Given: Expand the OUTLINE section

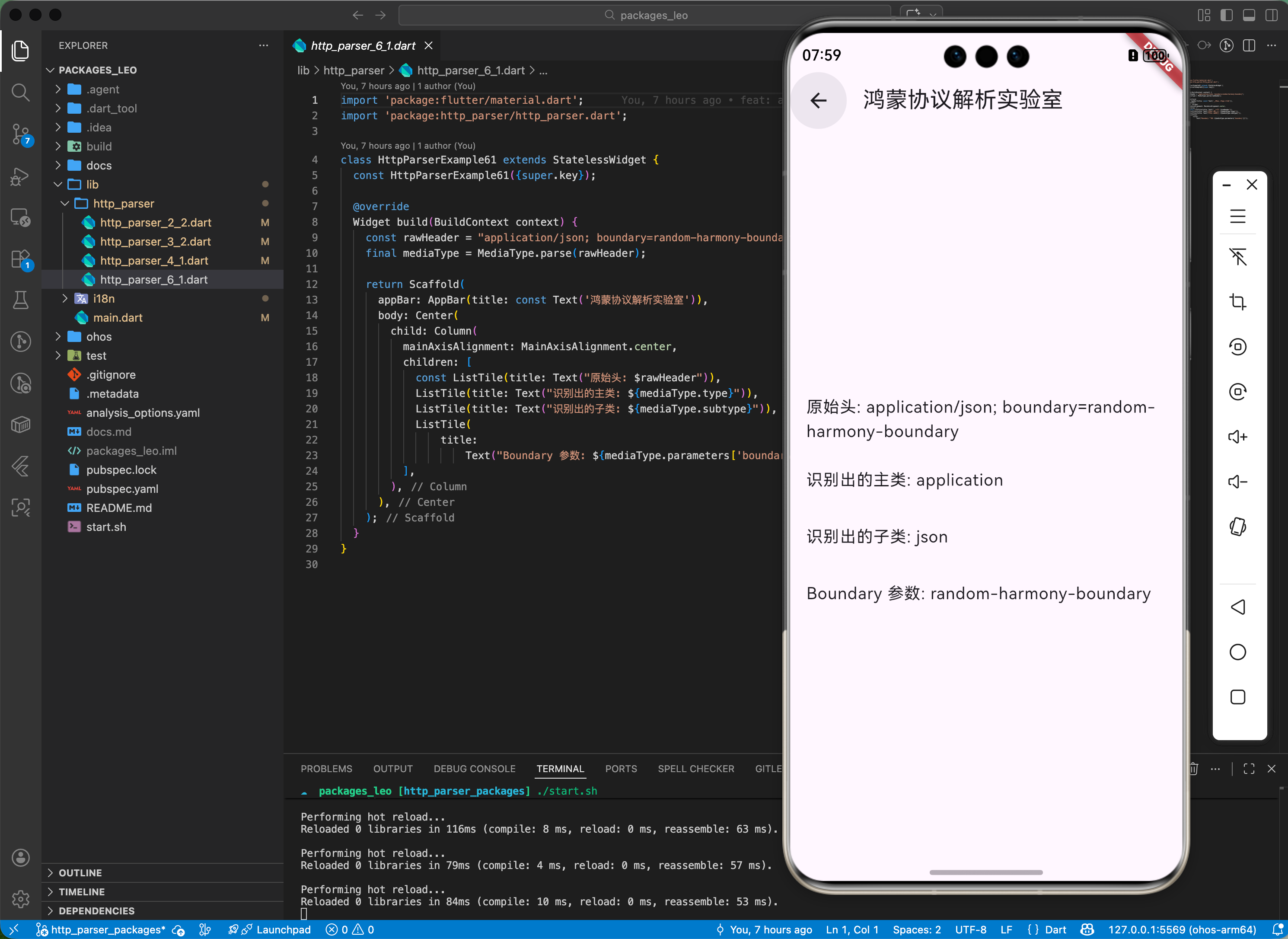Looking at the screenshot, I should click(x=80, y=872).
